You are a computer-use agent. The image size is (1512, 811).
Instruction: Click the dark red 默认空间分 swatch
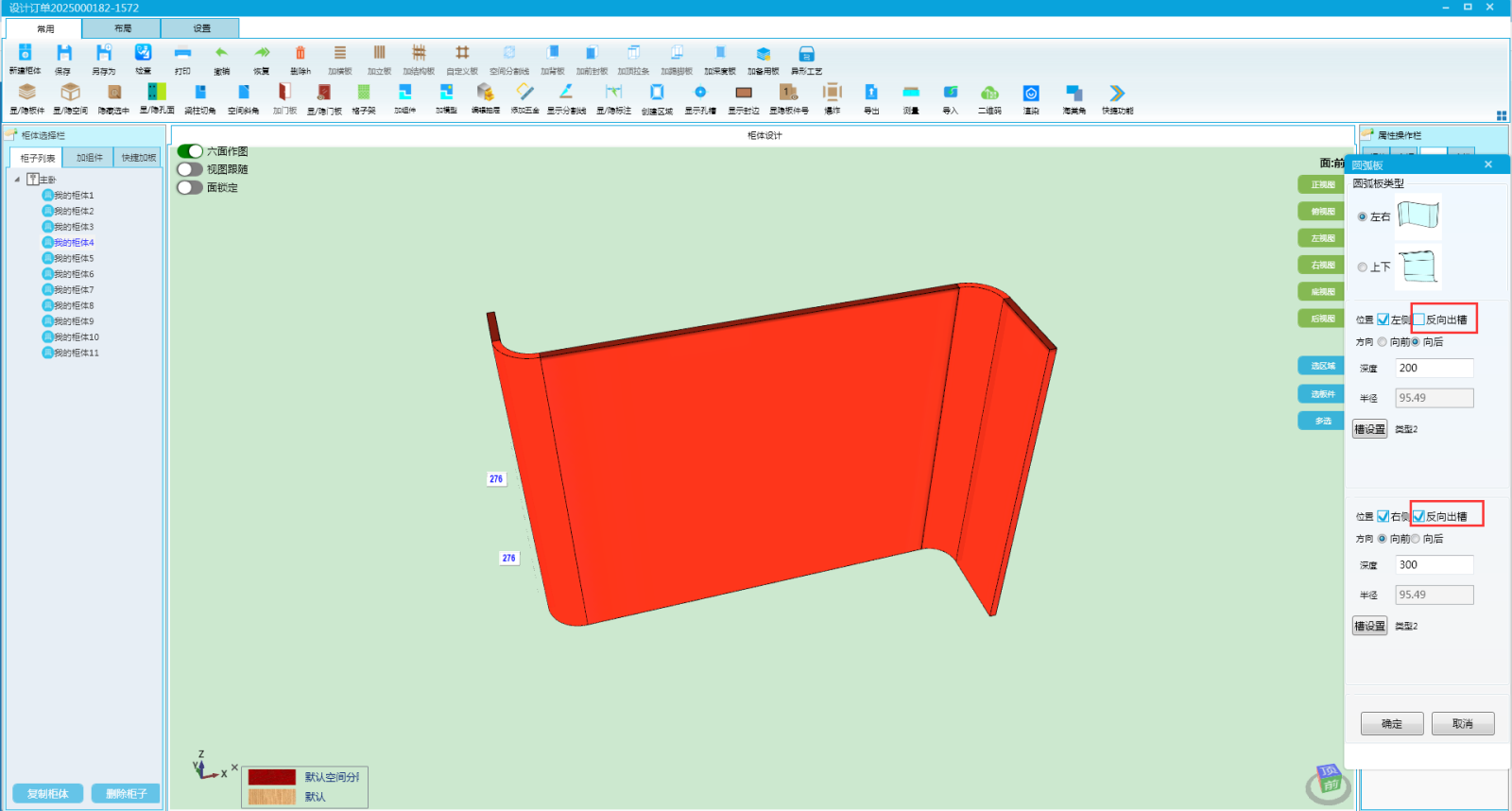272,777
